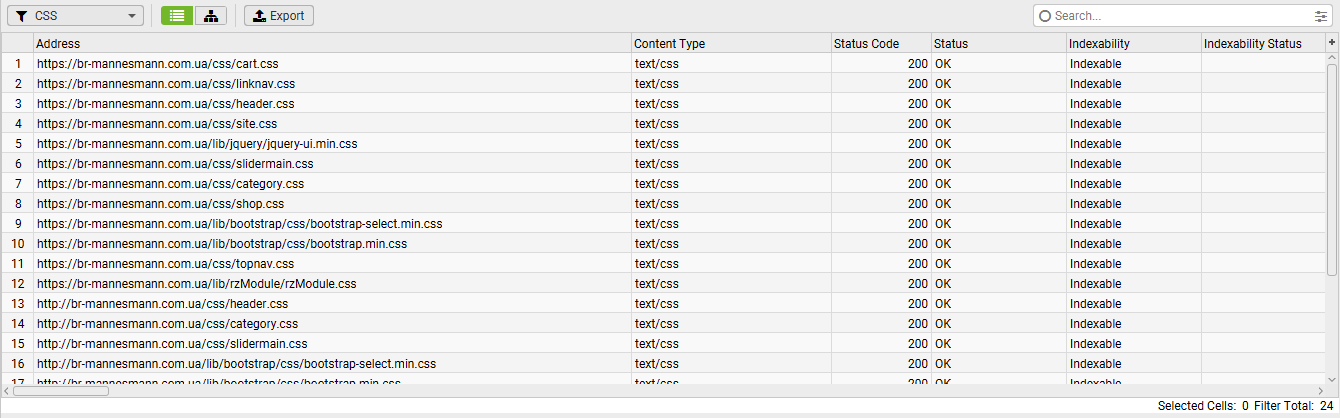The height and width of the screenshot is (418, 1340).
Task: Sort by Status Code column header
Action: pos(879,44)
